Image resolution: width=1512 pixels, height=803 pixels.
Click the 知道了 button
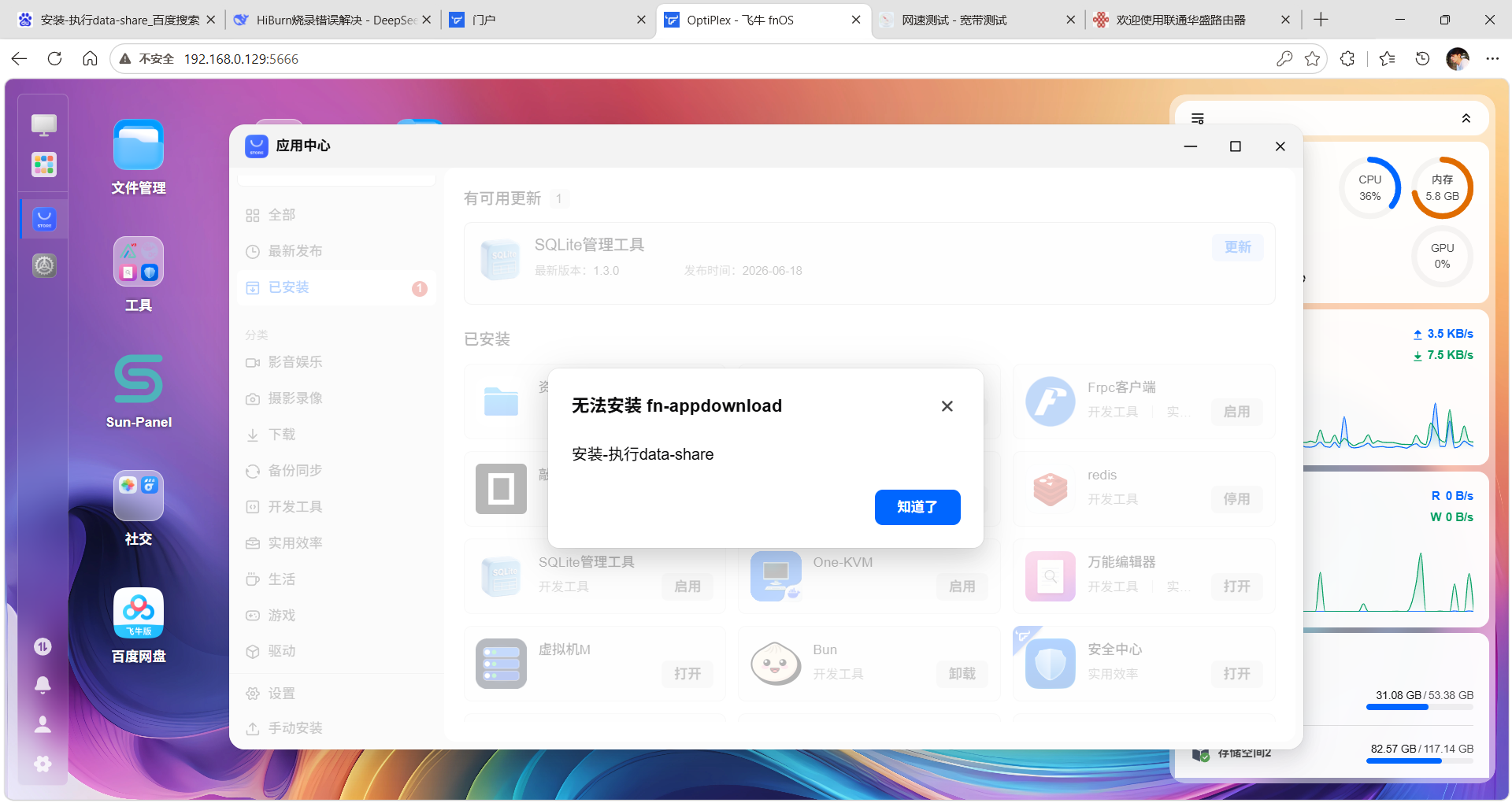click(x=917, y=507)
